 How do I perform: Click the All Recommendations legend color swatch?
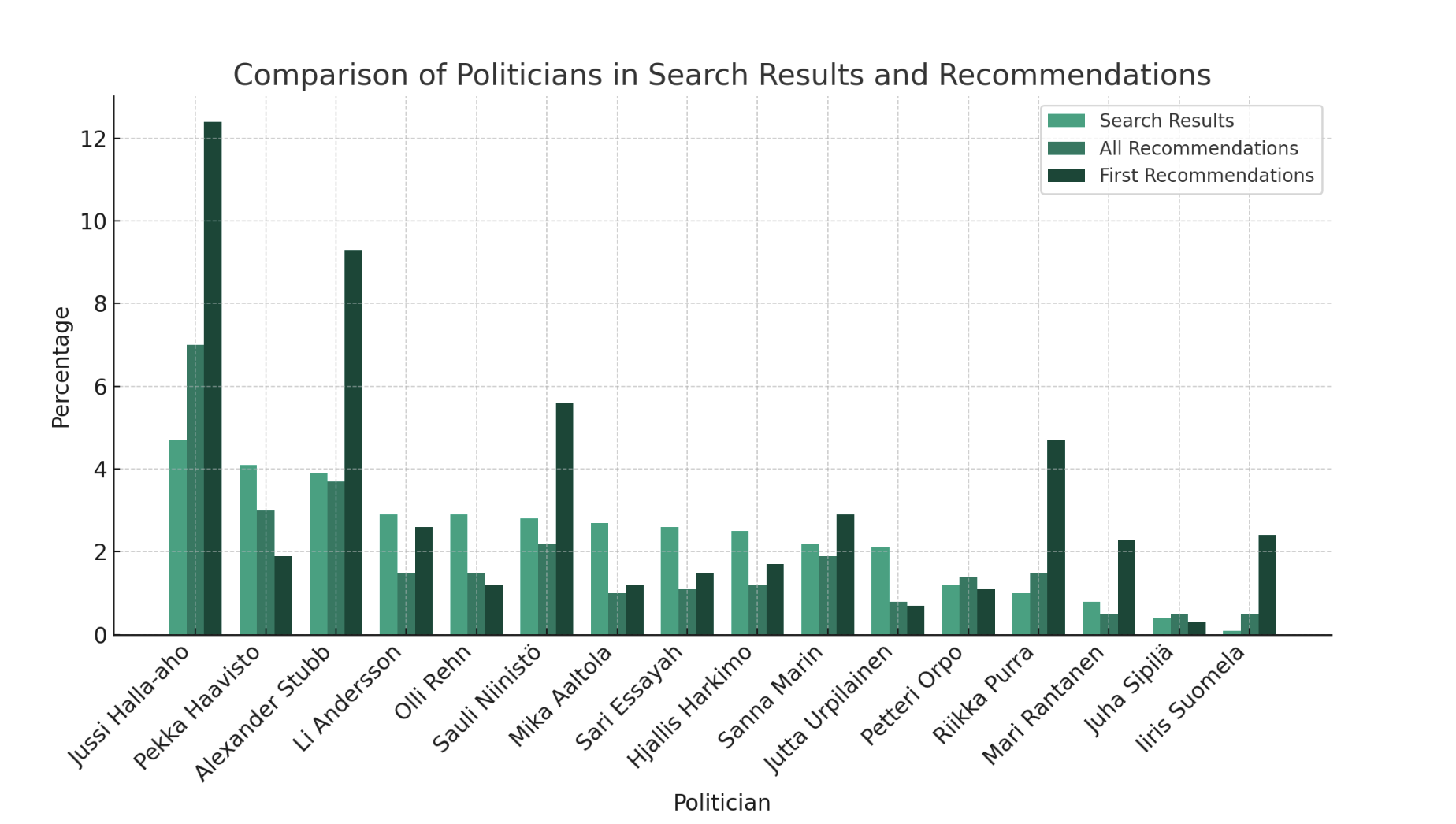tap(1066, 148)
